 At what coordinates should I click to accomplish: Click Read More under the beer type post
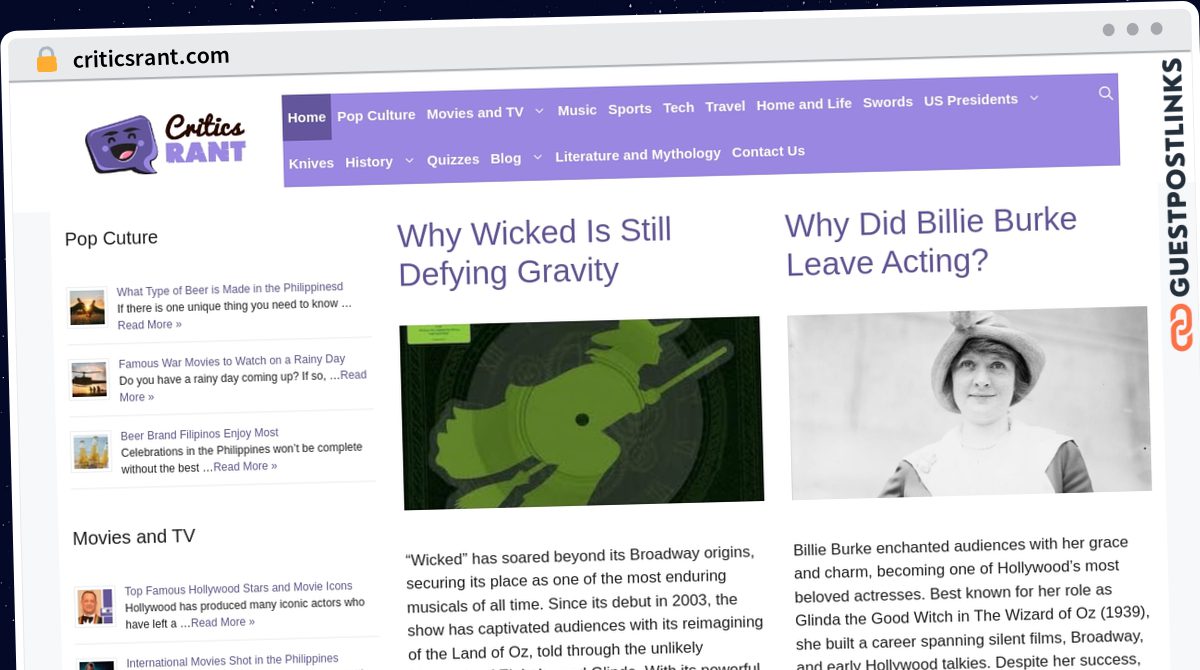150,325
